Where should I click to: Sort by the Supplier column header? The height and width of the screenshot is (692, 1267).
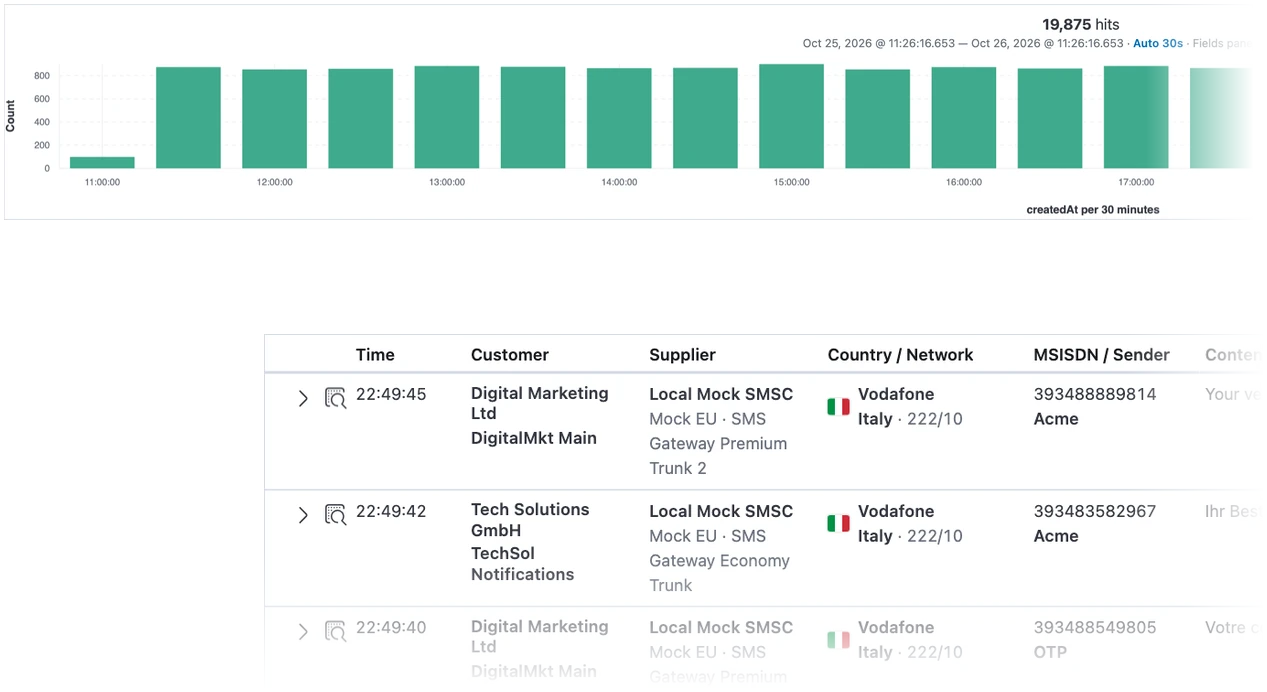[683, 354]
